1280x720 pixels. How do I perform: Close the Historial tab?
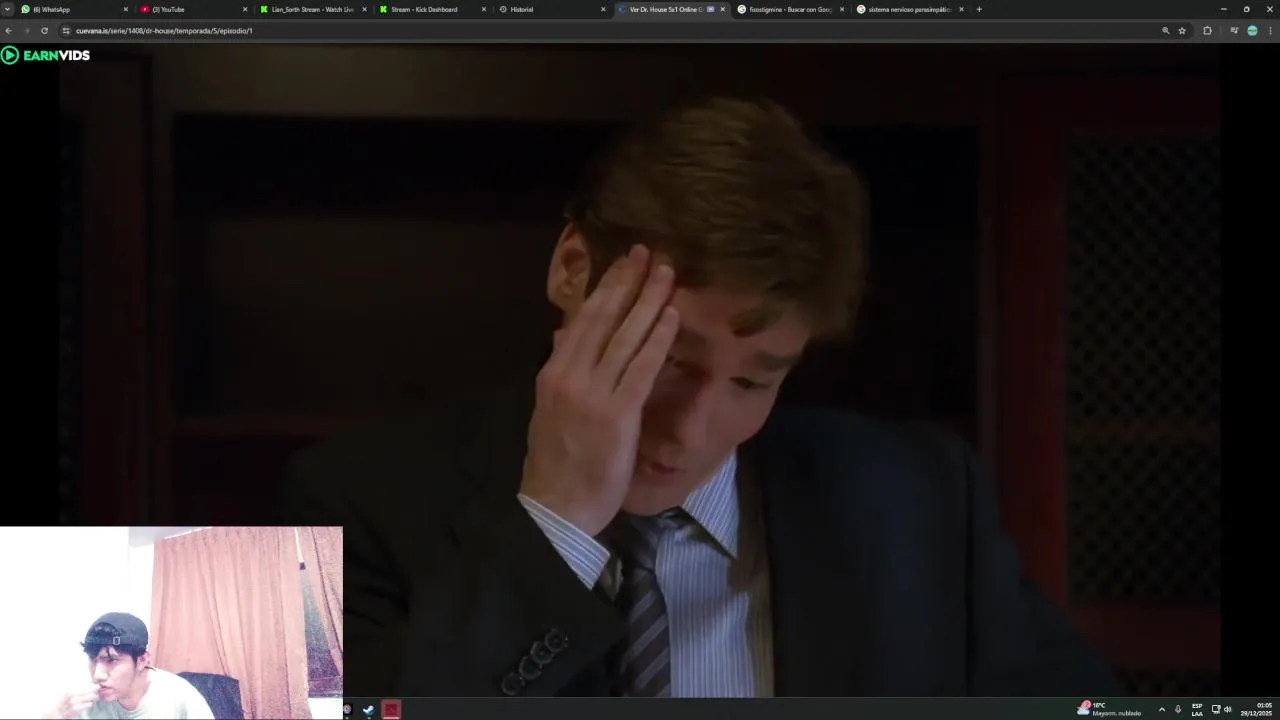[603, 9]
